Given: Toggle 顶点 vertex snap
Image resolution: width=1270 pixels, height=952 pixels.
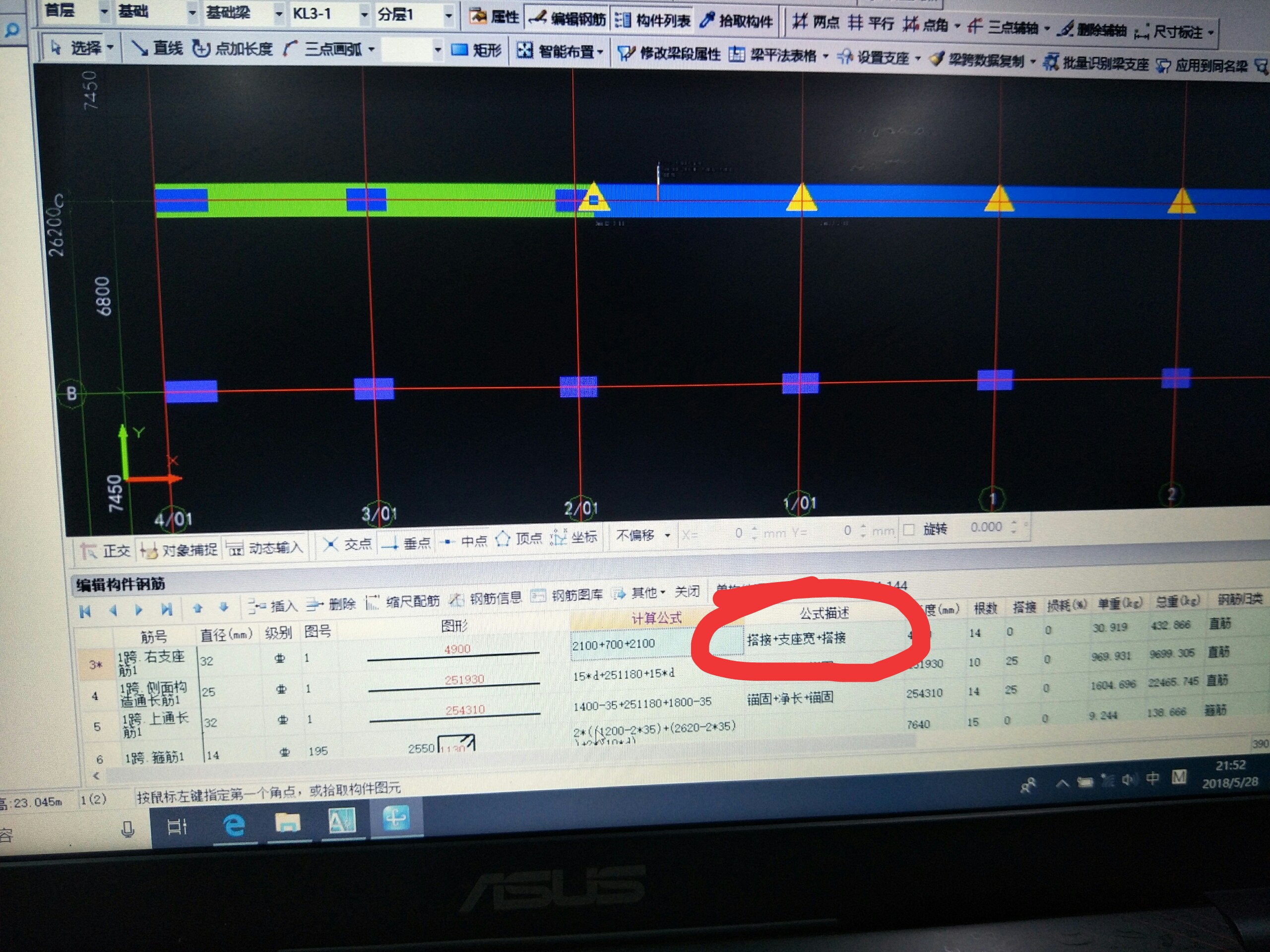Looking at the screenshot, I should 519,539.
